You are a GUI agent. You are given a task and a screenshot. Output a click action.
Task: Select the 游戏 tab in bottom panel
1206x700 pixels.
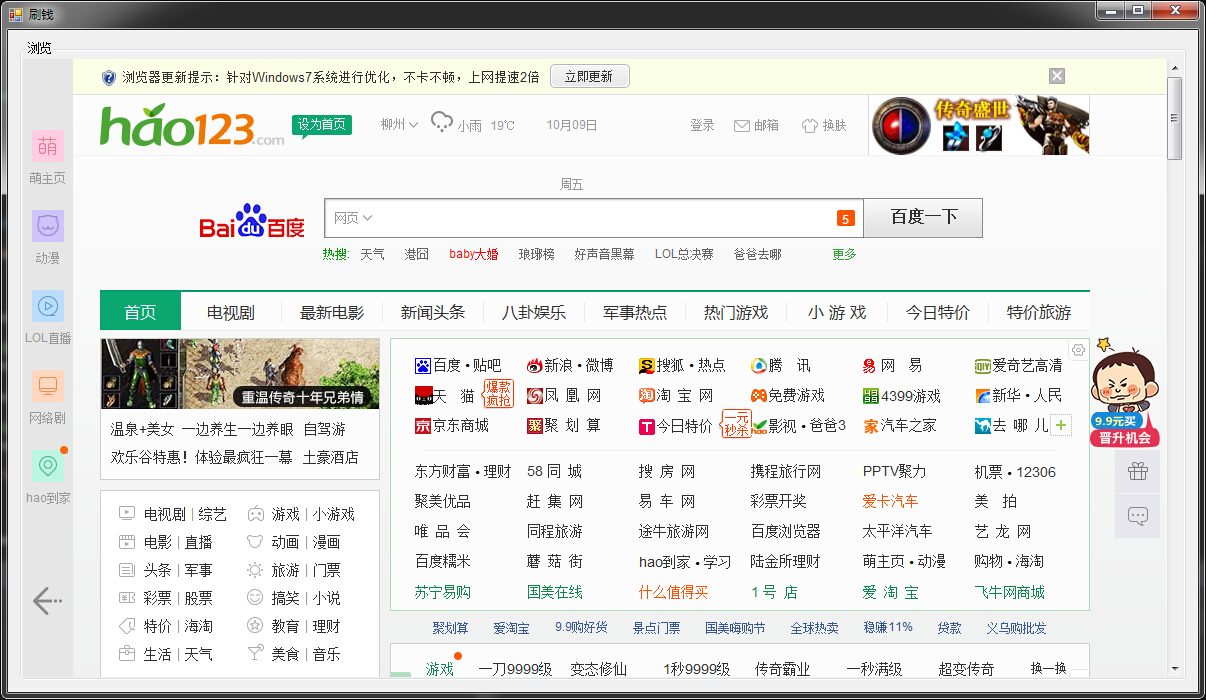pos(440,669)
